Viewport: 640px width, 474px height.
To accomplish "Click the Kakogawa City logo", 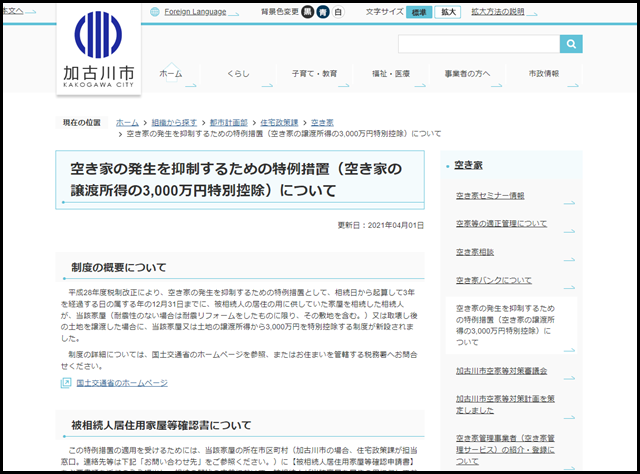I will point(98,49).
